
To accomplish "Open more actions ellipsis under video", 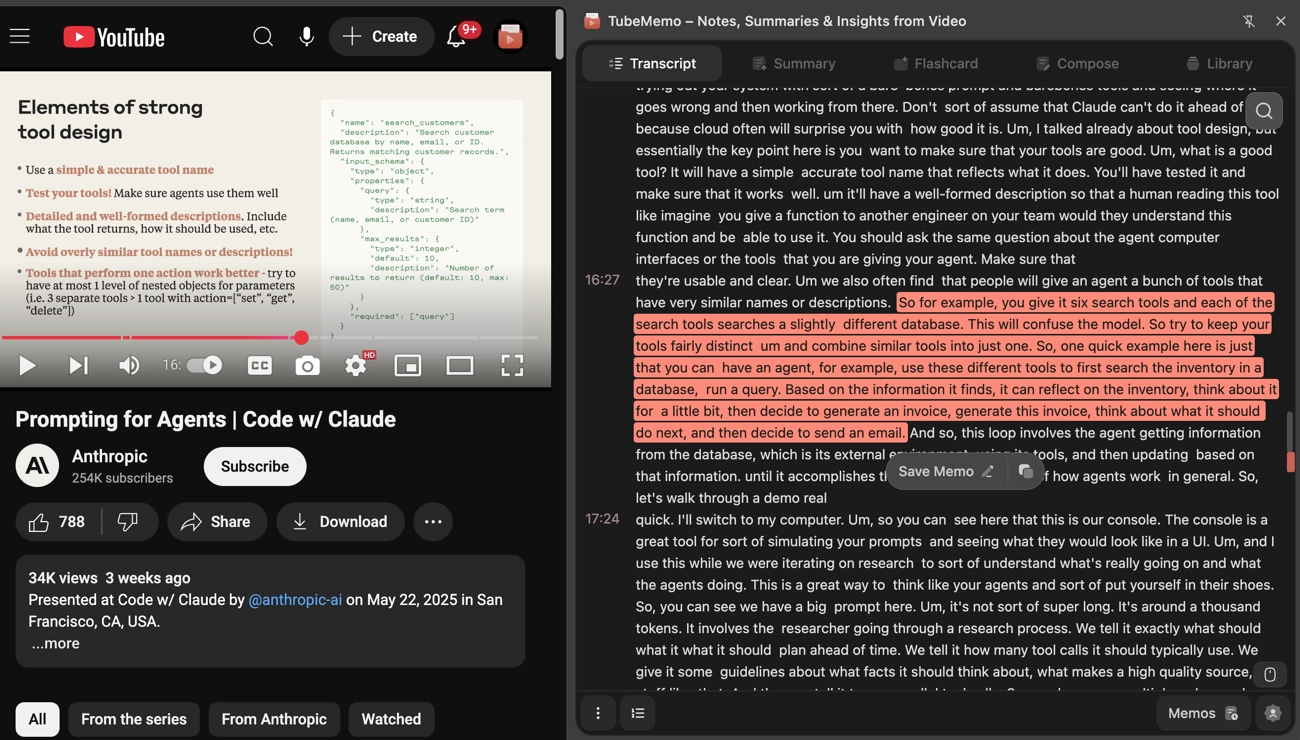I will point(433,522).
